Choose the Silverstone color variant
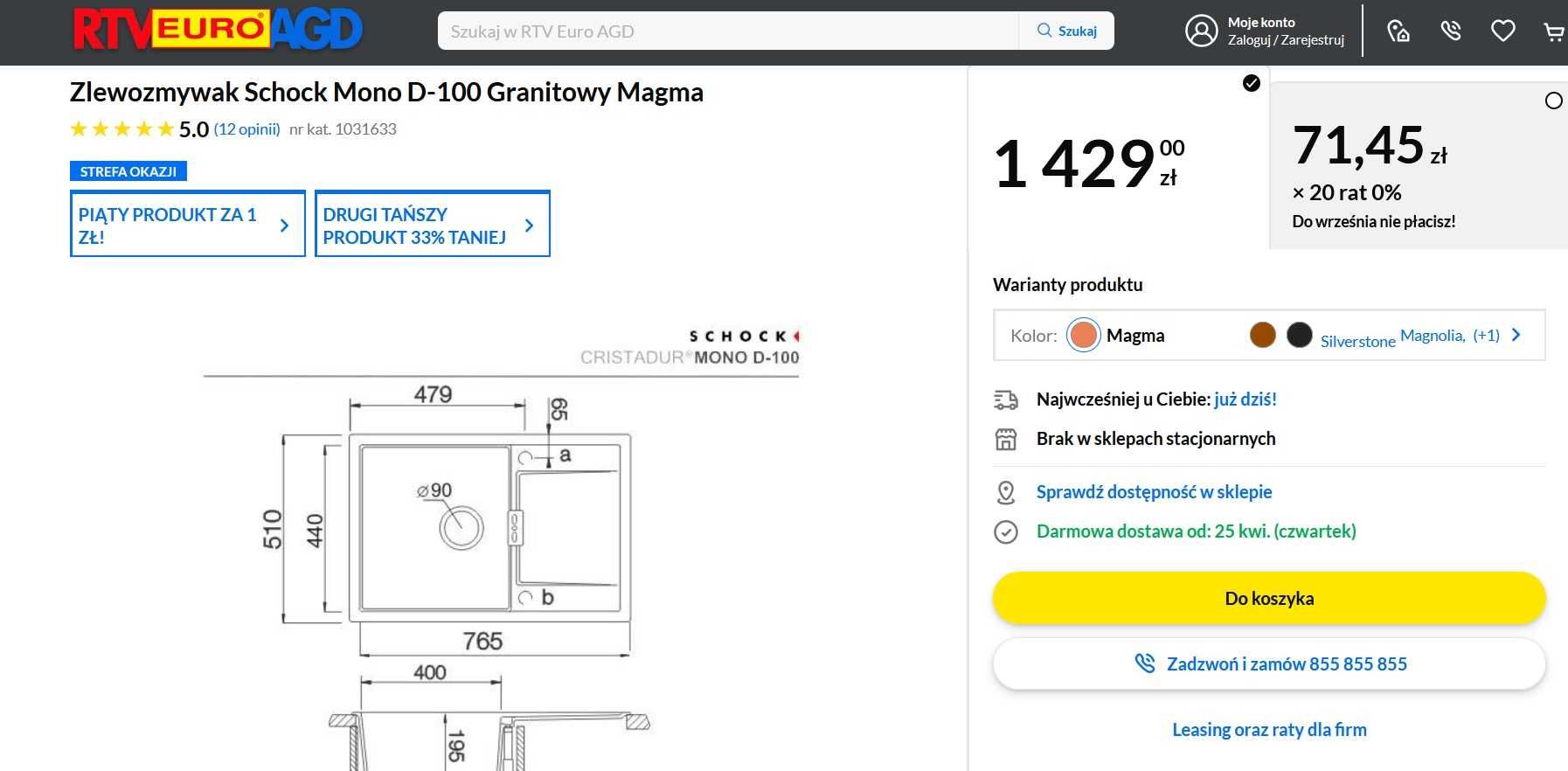The height and width of the screenshot is (771, 1568). coord(1357,342)
